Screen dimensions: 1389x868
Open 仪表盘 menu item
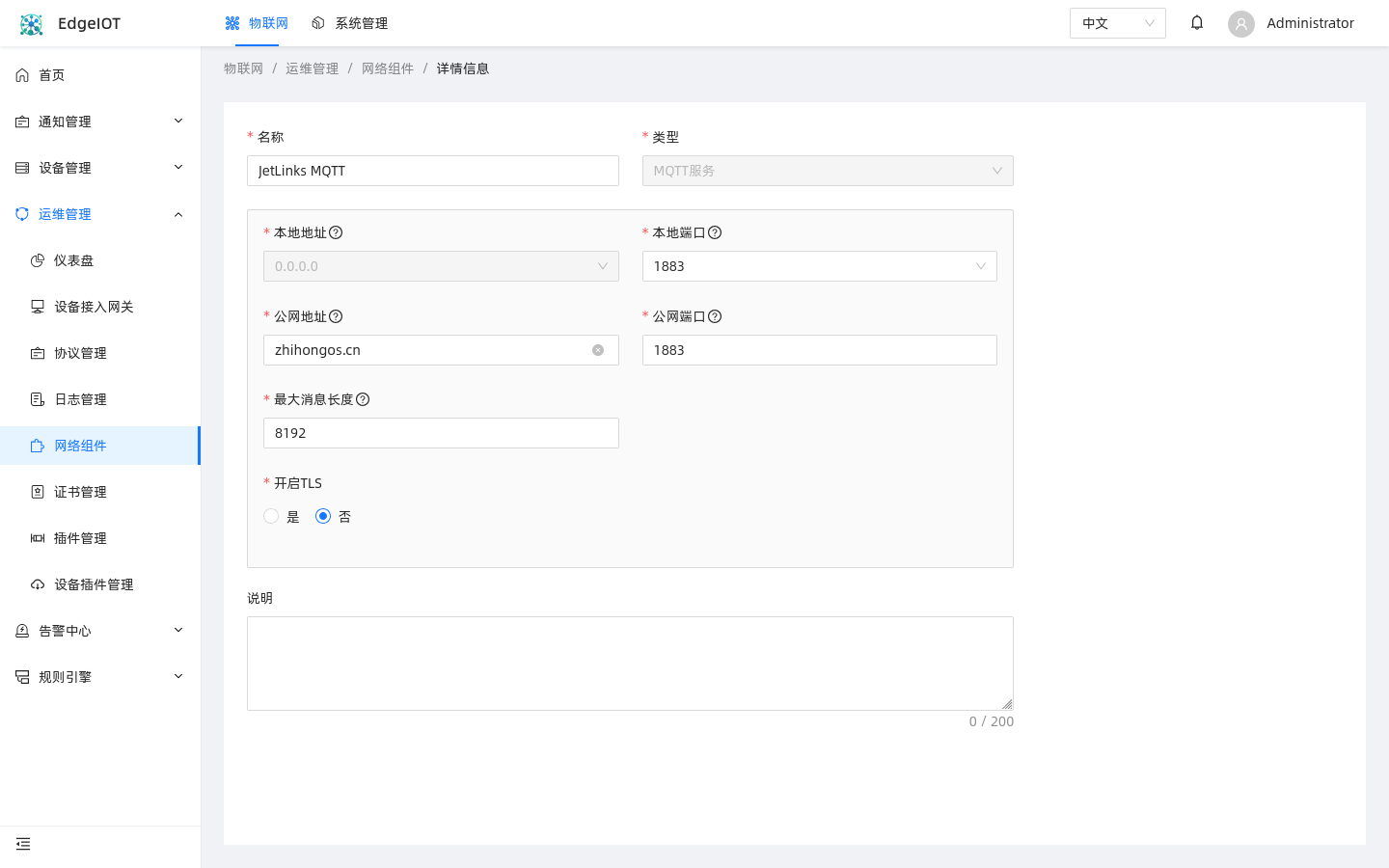[x=100, y=260]
